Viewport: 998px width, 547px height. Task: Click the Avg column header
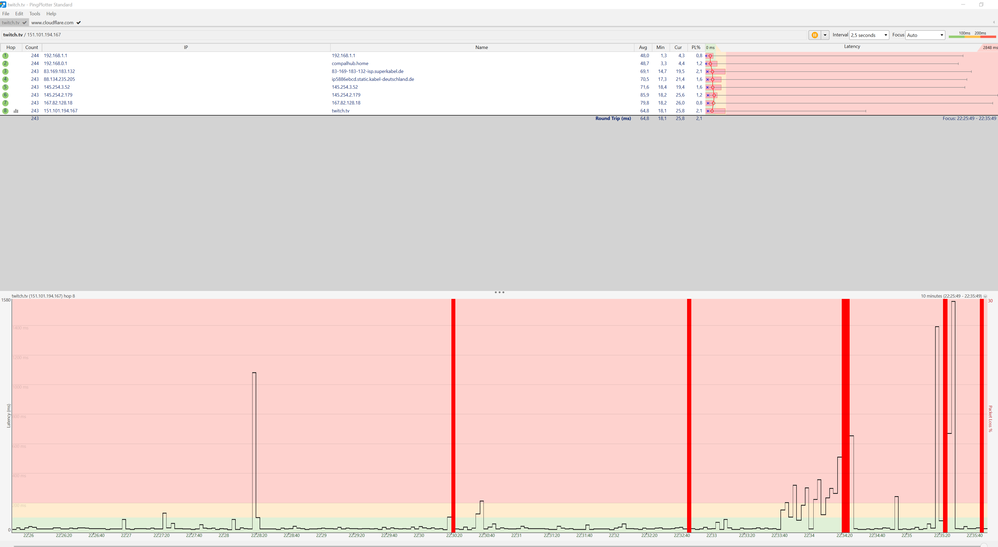coord(643,47)
